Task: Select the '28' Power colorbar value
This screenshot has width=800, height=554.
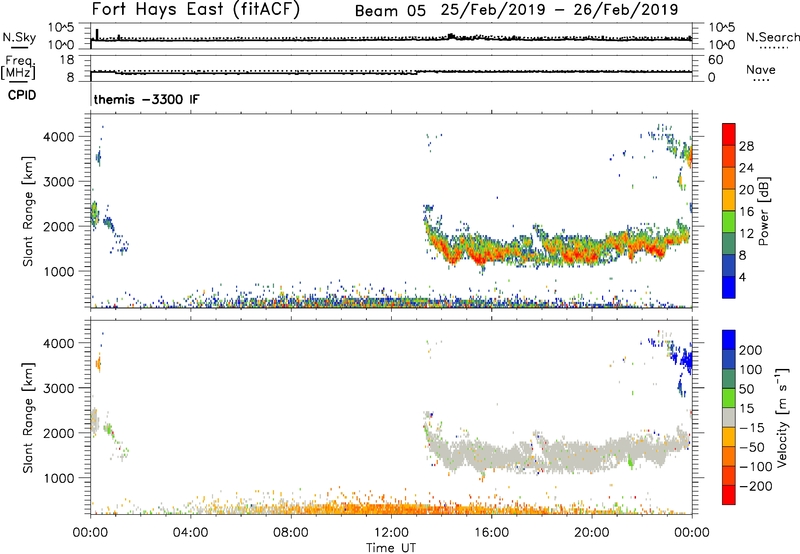Action: [x=746, y=146]
